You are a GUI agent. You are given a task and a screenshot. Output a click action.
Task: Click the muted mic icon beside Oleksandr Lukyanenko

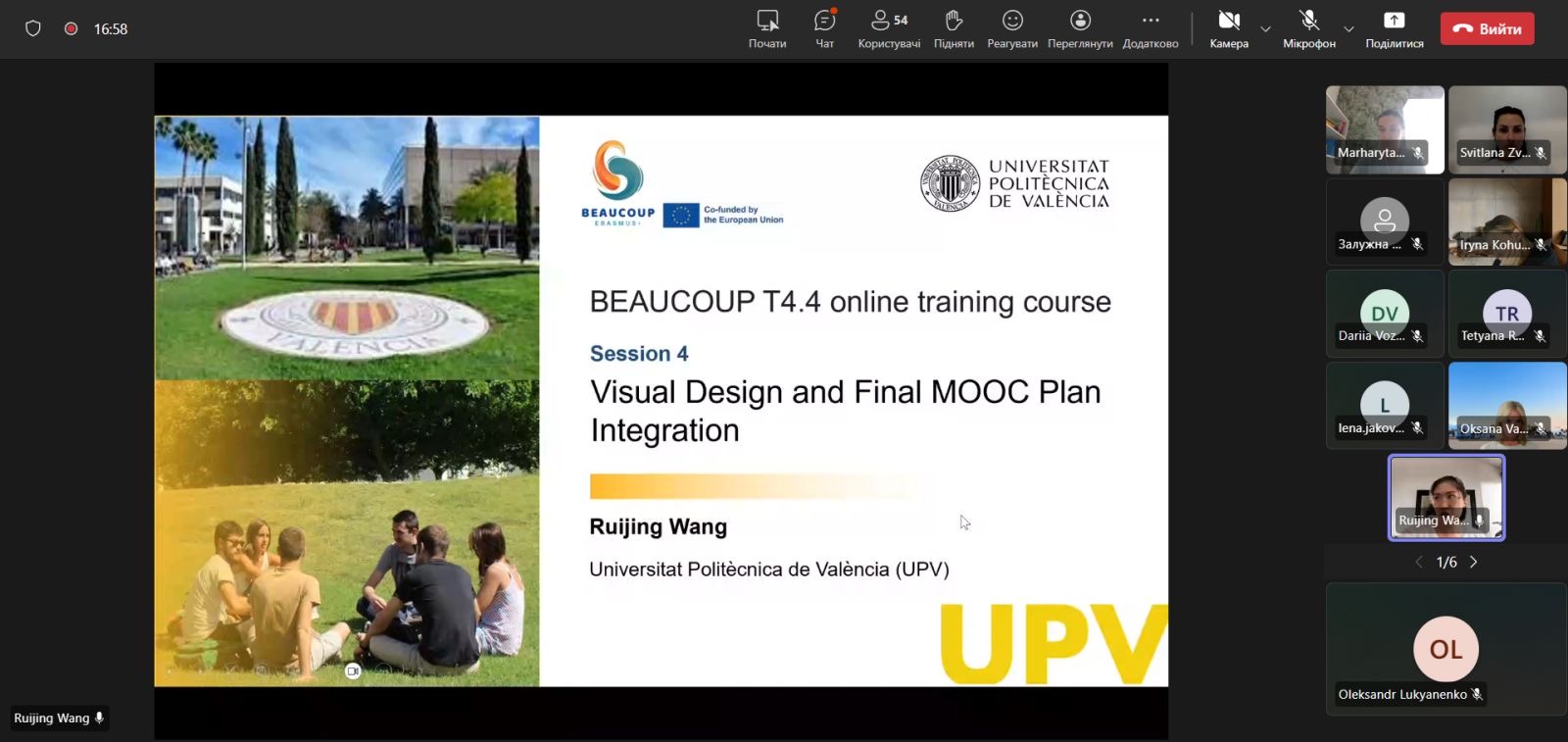coord(1477,694)
